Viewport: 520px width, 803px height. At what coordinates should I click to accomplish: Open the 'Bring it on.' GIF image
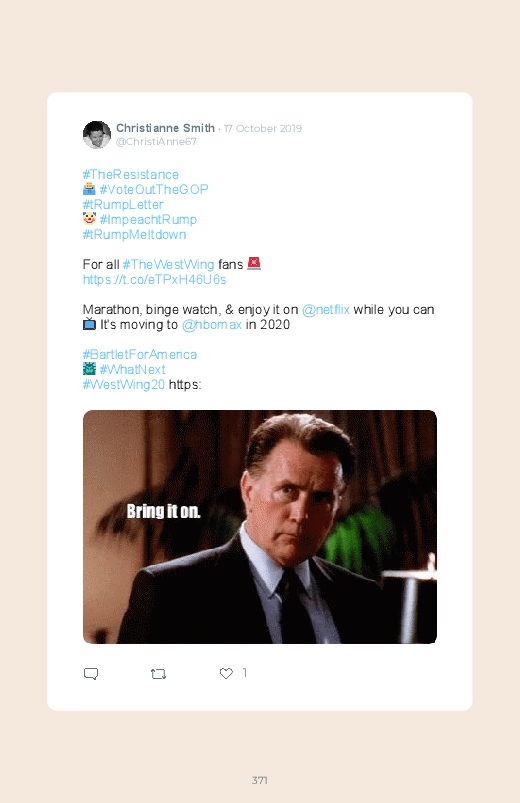tap(260, 527)
